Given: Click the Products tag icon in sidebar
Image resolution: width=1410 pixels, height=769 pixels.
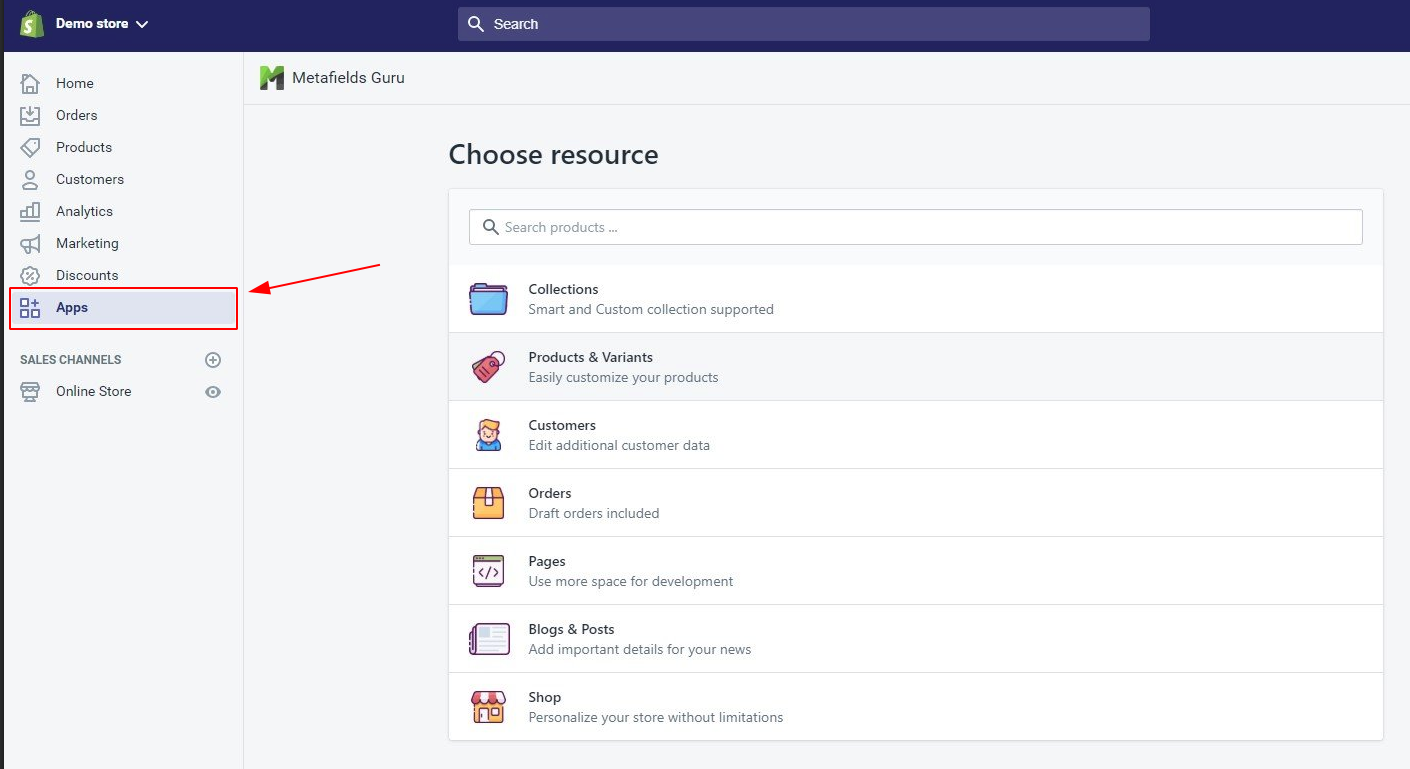Looking at the screenshot, I should 30,147.
